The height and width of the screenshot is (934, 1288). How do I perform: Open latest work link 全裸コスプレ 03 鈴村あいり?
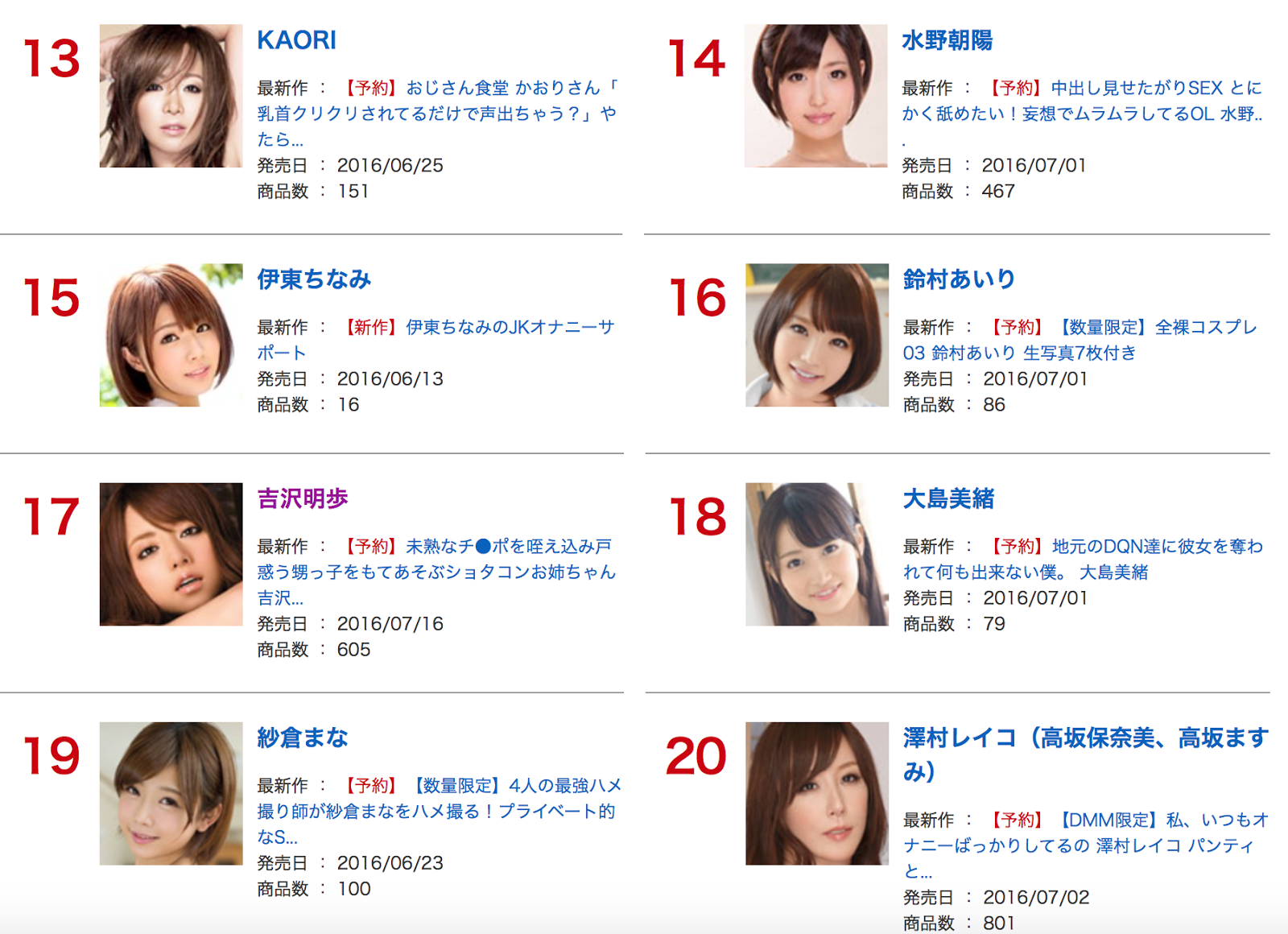point(1080,340)
